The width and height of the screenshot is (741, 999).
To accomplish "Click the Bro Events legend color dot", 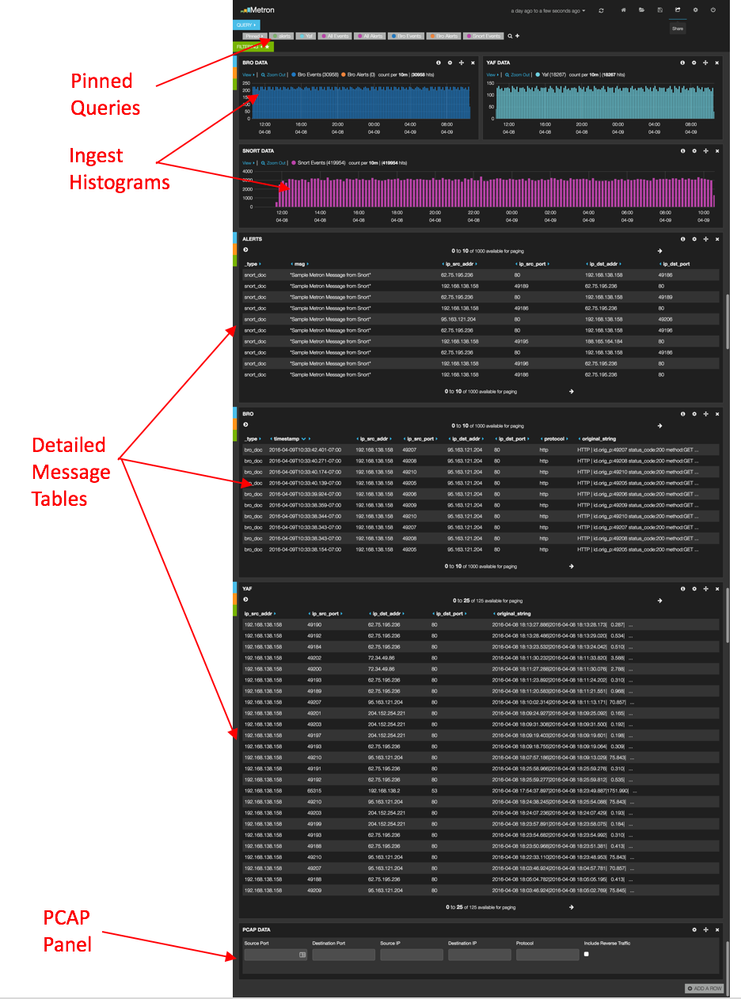I will click(x=294, y=75).
